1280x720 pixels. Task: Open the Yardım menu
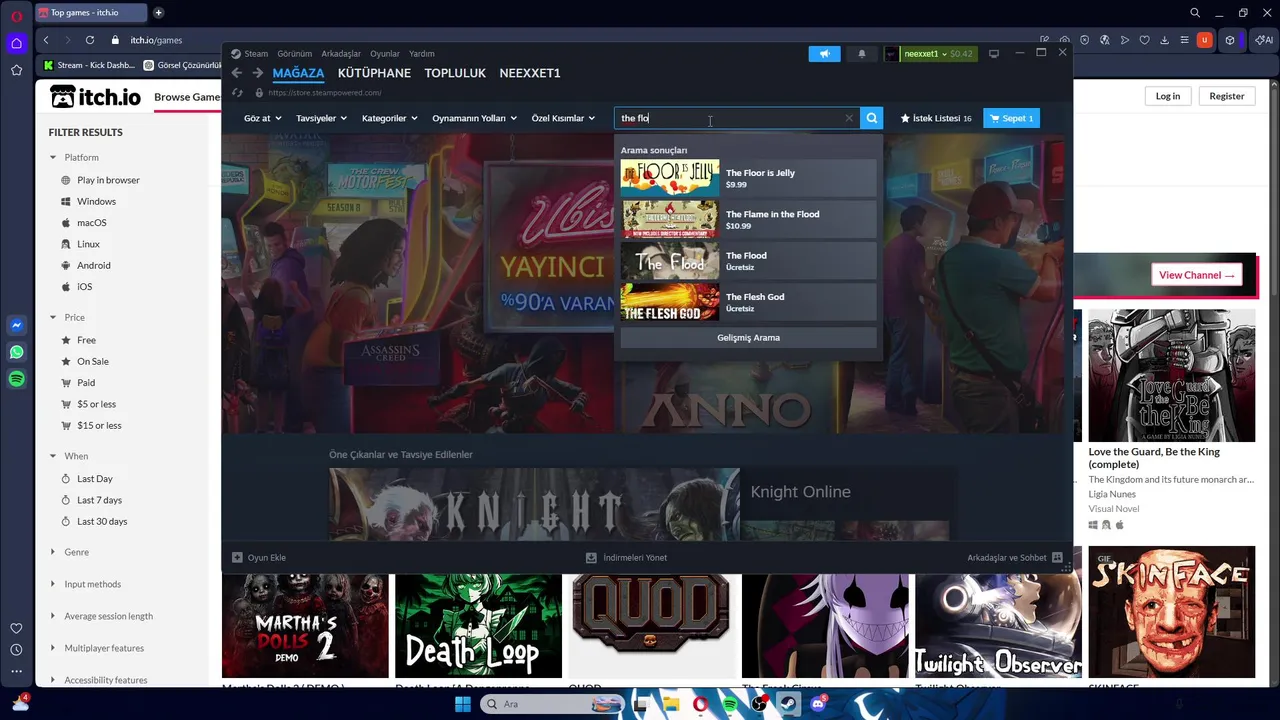(422, 54)
